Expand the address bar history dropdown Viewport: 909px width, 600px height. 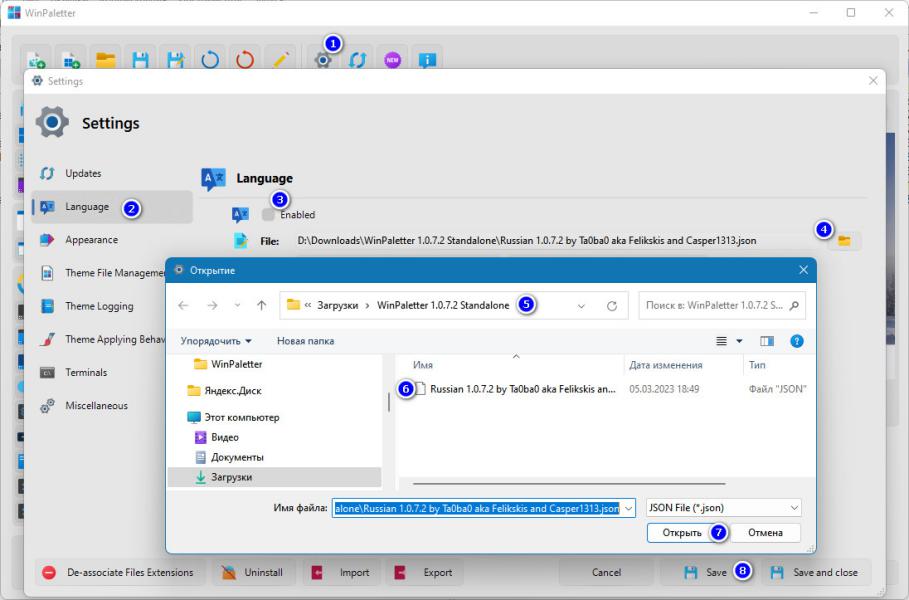click(581, 306)
